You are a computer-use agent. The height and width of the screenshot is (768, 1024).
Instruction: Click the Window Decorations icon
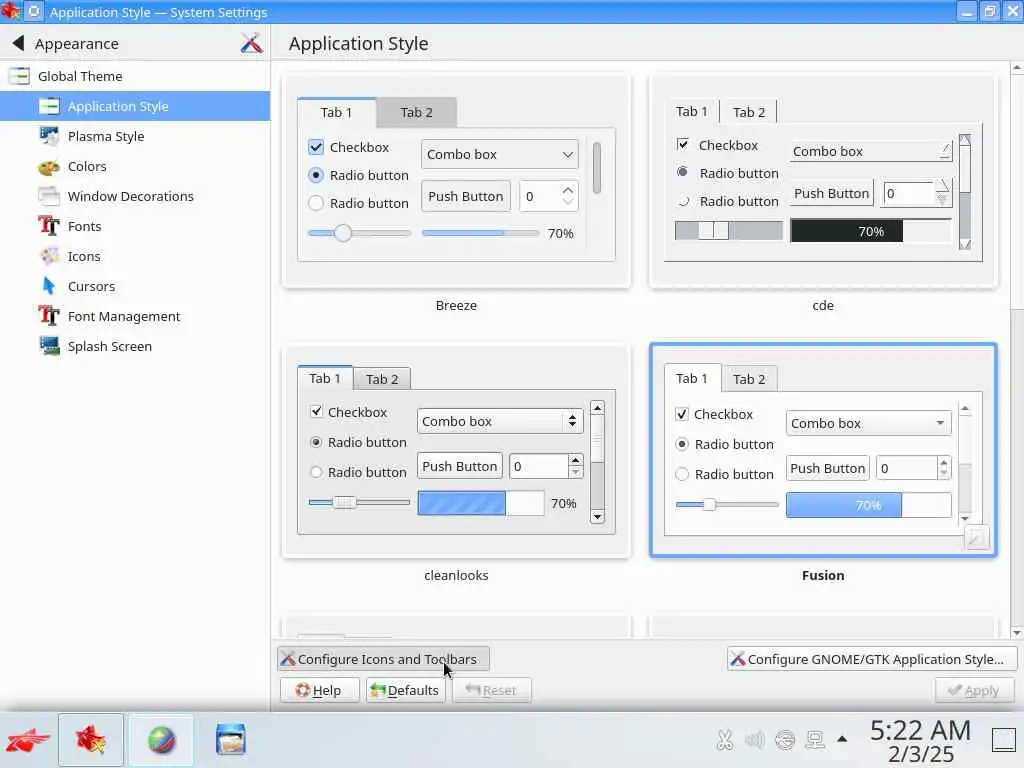tap(49, 196)
